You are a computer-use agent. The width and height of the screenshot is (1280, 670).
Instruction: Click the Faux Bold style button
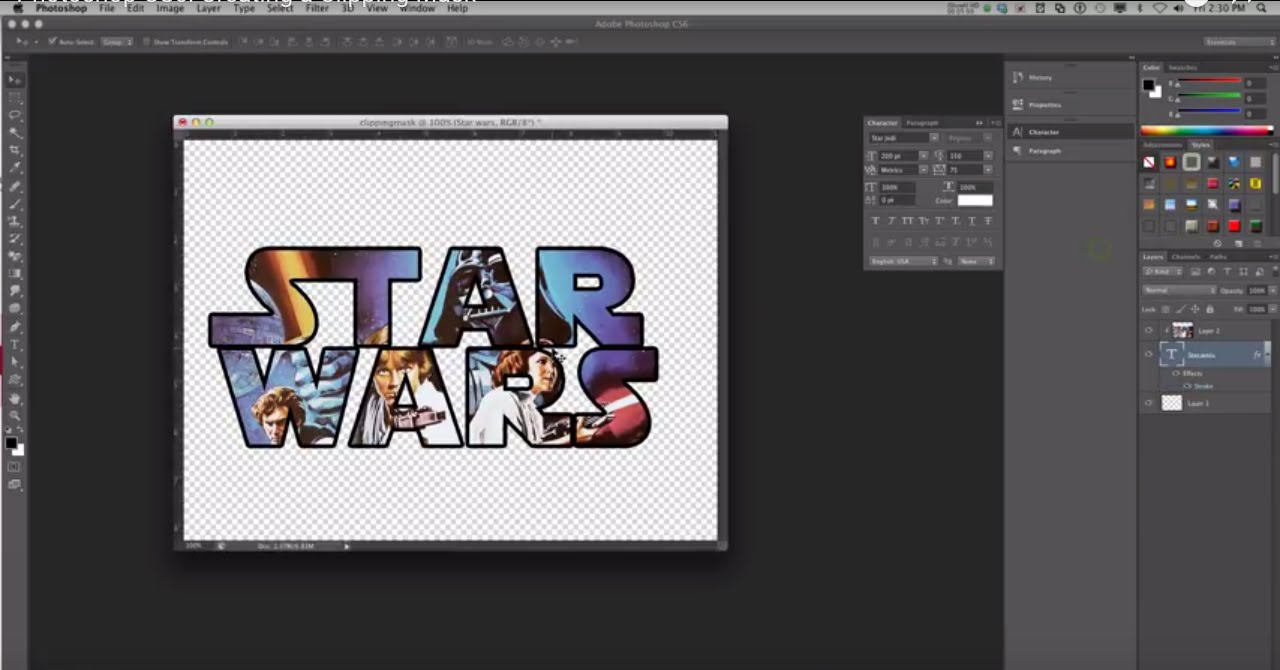[x=876, y=221]
